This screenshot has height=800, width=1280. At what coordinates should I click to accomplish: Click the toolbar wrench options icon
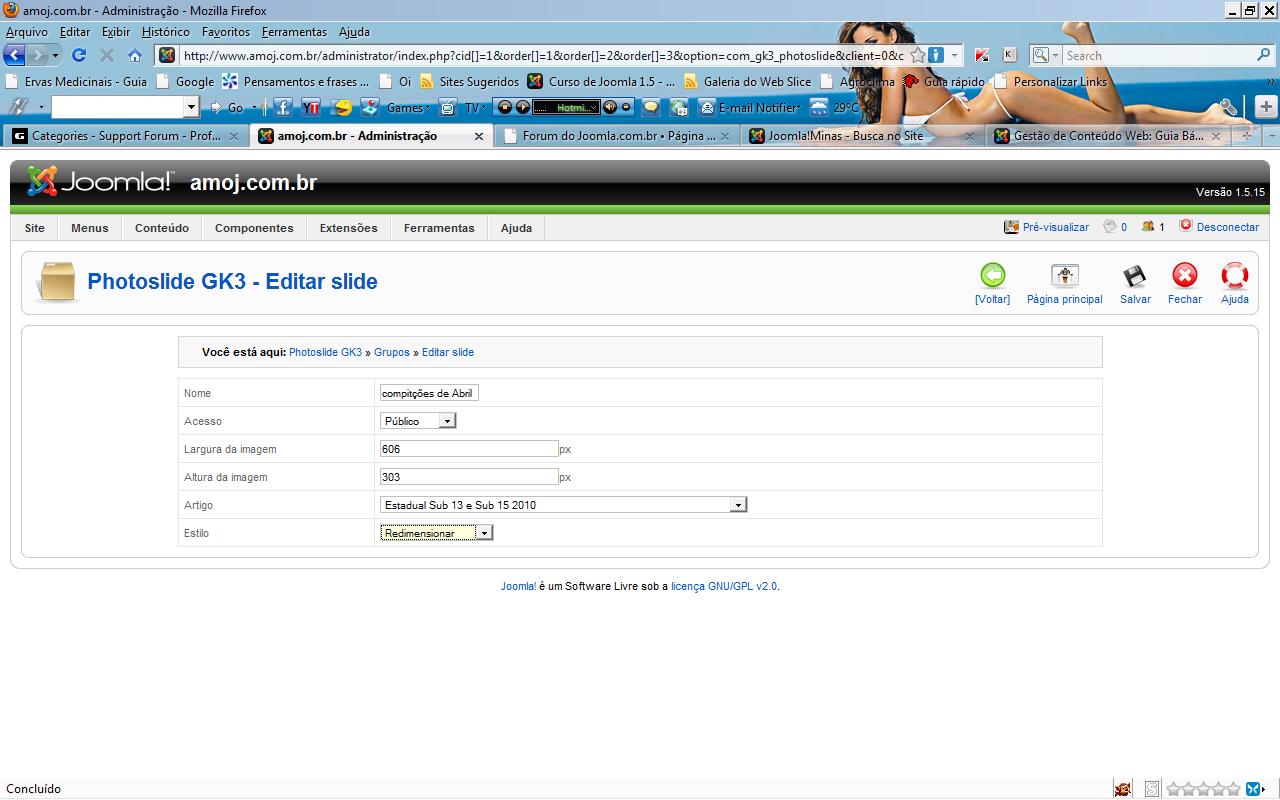coord(1229,107)
